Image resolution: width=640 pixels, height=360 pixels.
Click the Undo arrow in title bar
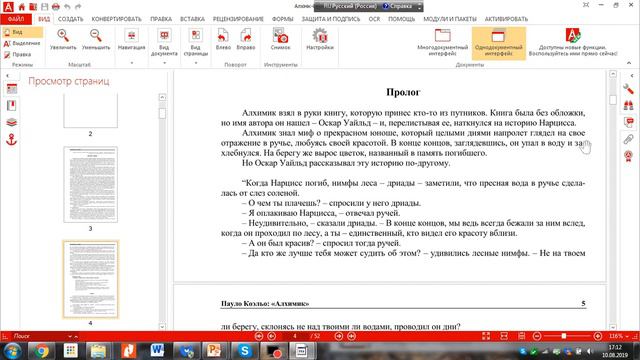click(x=67, y=6)
